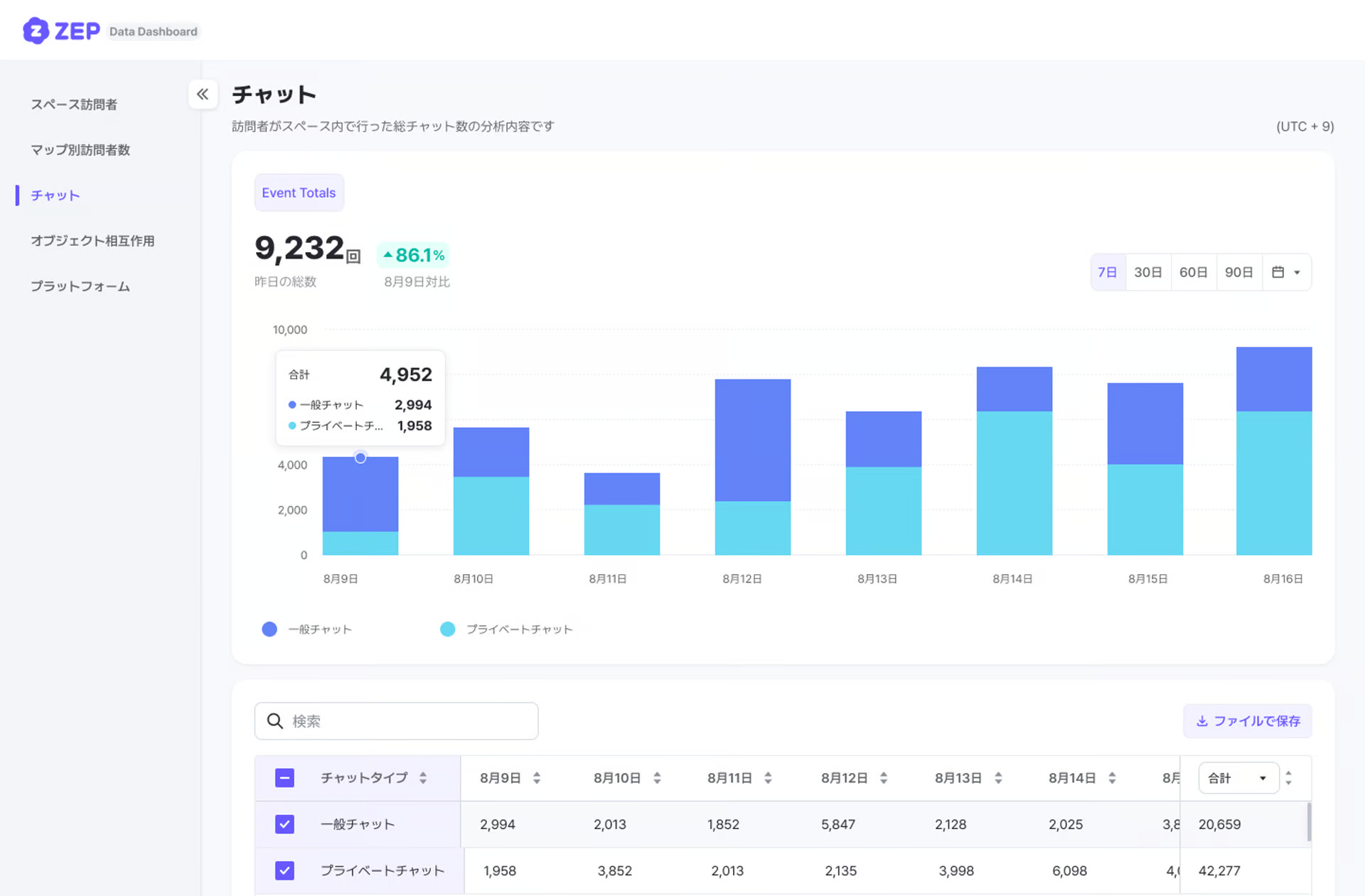Collapse the sidebar with double-chevron icon
Screen dimensions: 1365x896
click(203, 95)
